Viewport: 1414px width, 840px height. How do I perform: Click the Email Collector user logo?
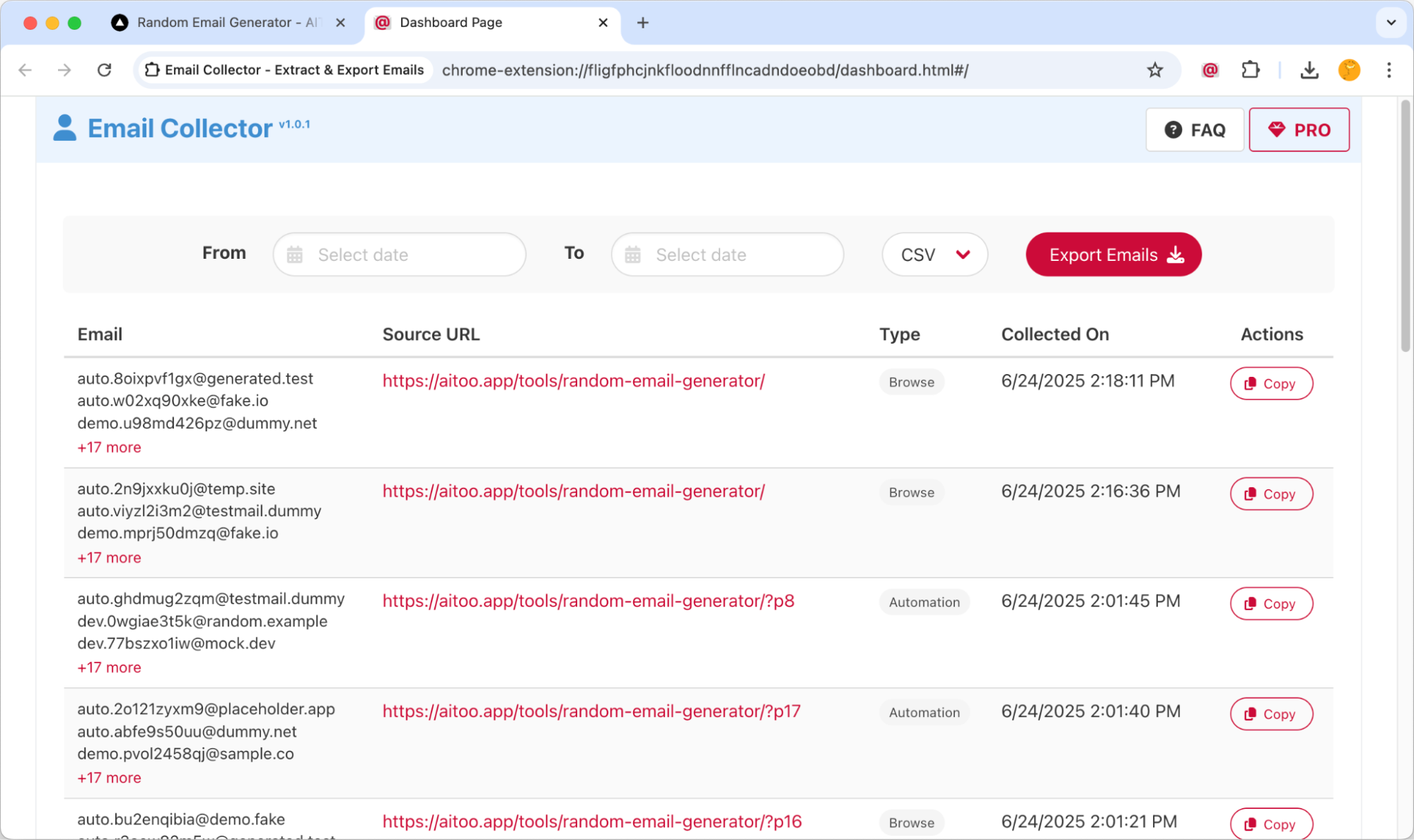(64, 128)
